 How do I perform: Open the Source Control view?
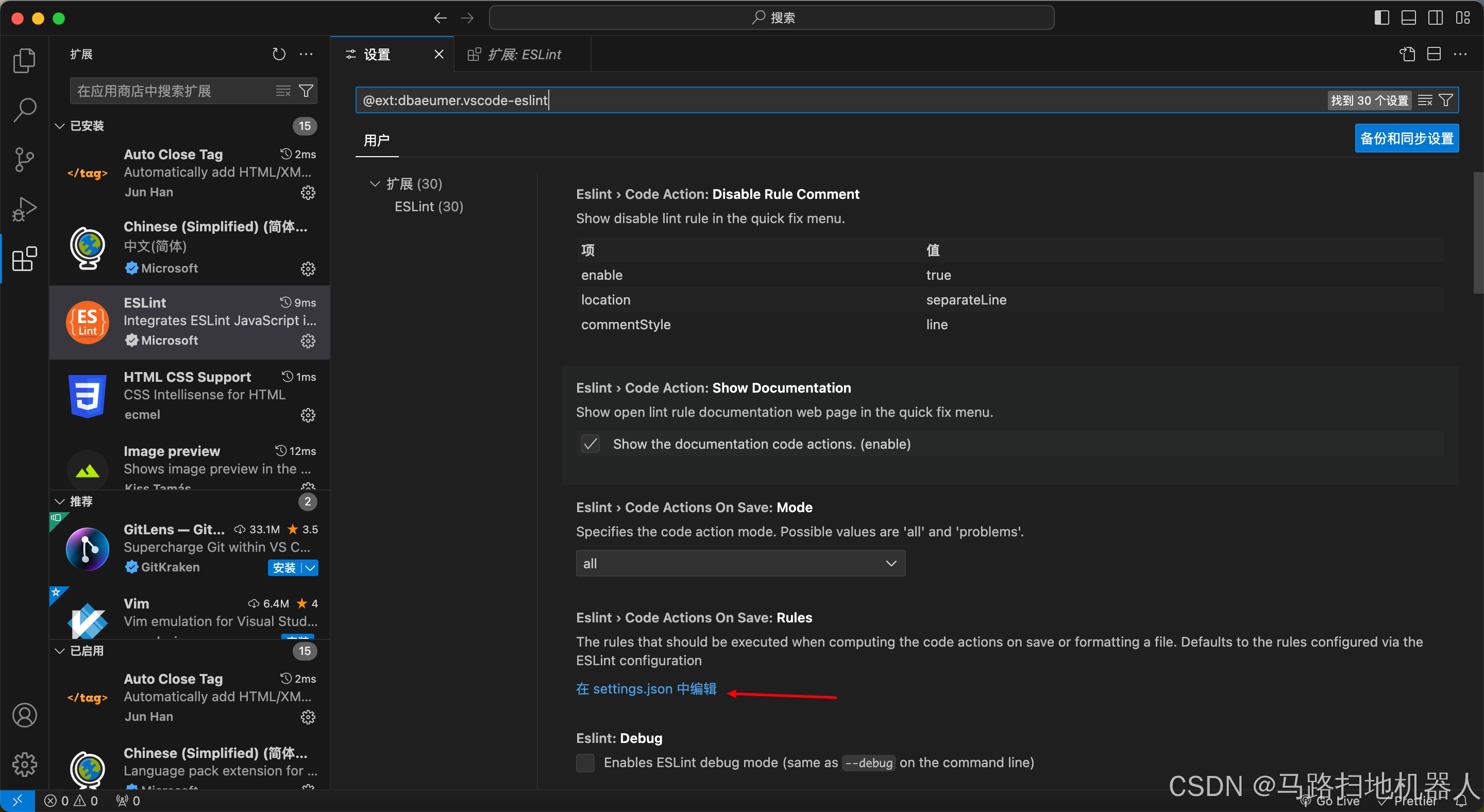pos(24,160)
